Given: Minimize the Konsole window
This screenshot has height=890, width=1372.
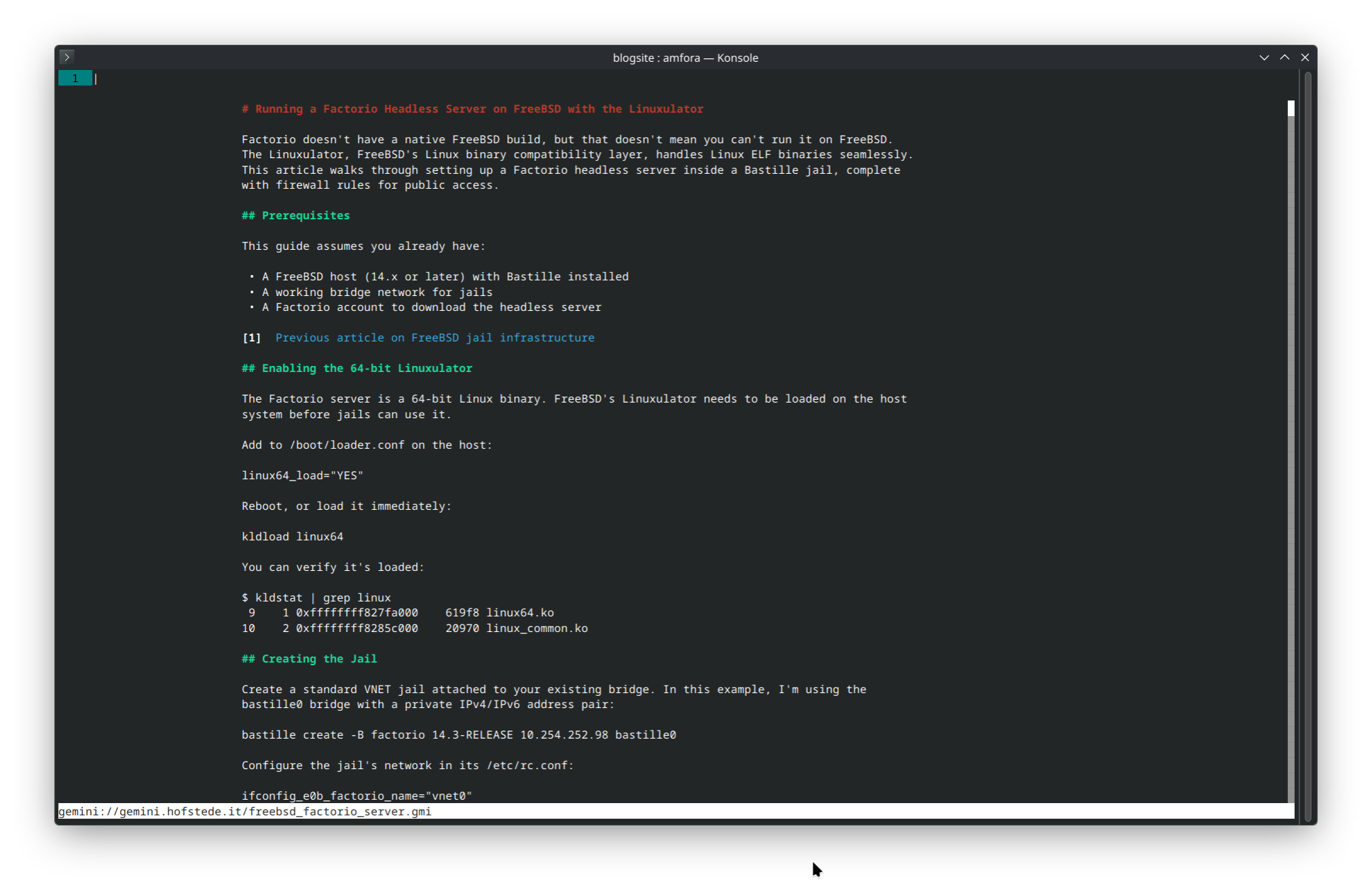Looking at the screenshot, I should pos(1264,58).
